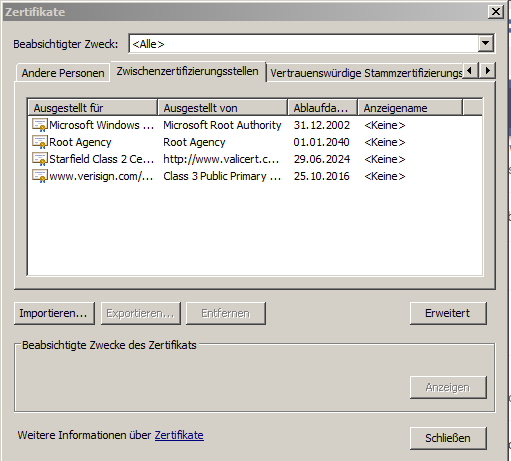This screenshot has width=511, height=461.
Task: Open the Zertifikate help link
Action: [x=179, y=435]
